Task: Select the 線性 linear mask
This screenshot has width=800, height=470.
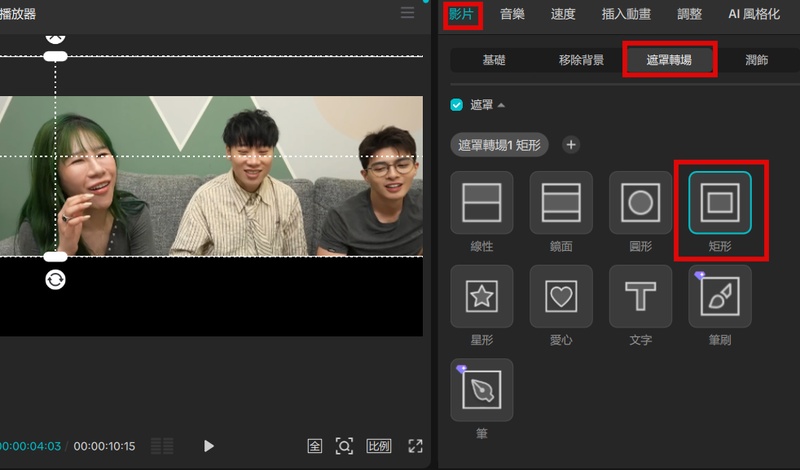Action: (x=482, y=203)
